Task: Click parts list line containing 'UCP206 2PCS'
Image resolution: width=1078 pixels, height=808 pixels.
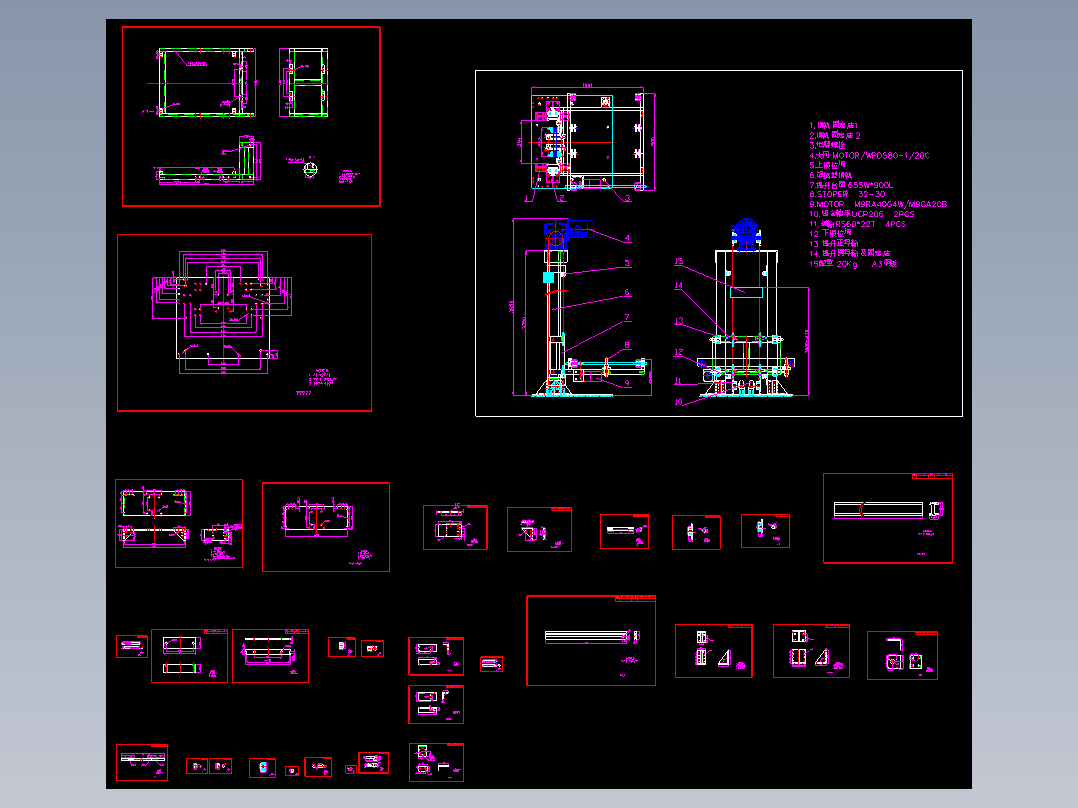Action: 861,214
